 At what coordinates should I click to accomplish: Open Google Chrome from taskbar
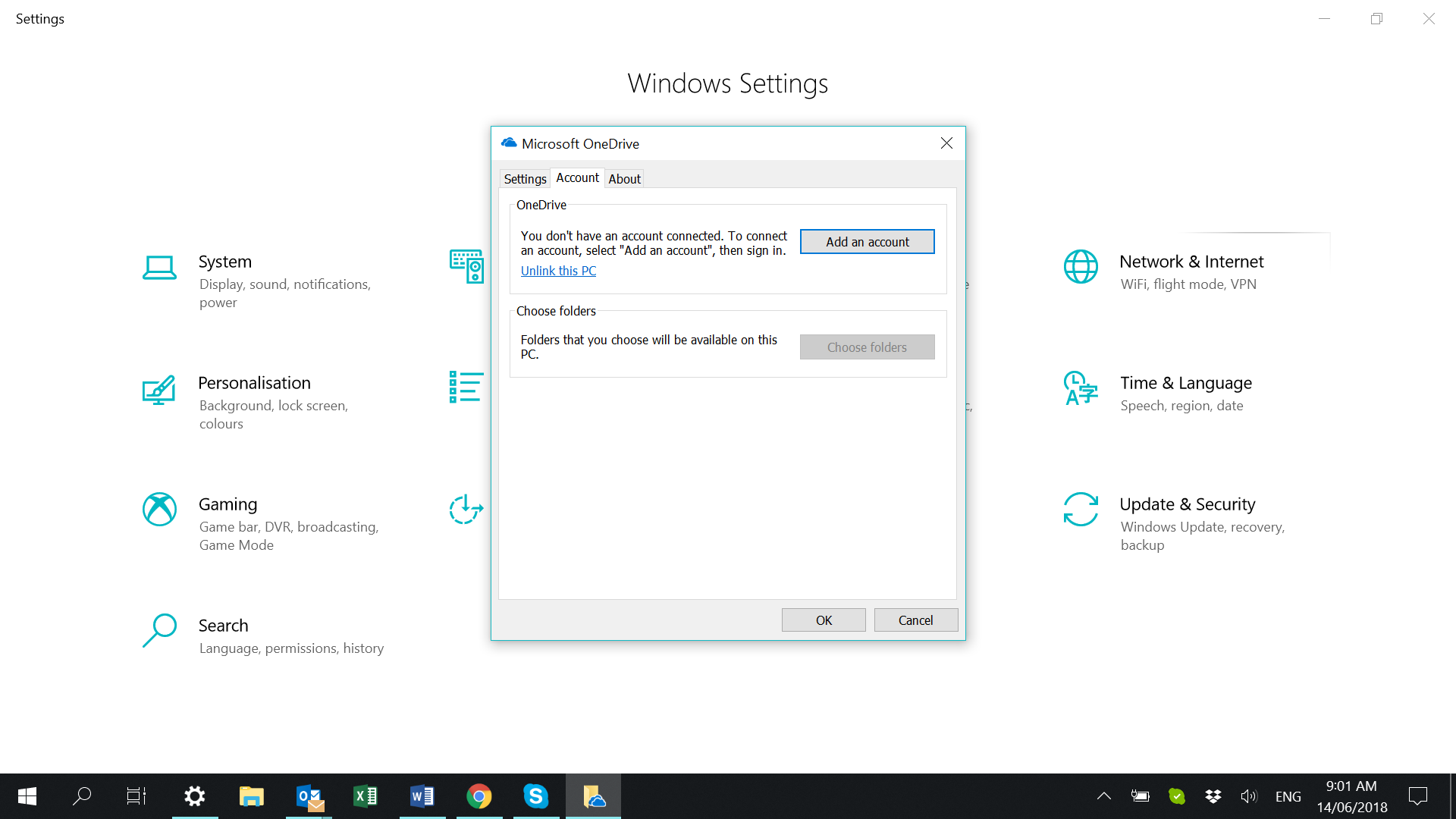tap(479, 796)
